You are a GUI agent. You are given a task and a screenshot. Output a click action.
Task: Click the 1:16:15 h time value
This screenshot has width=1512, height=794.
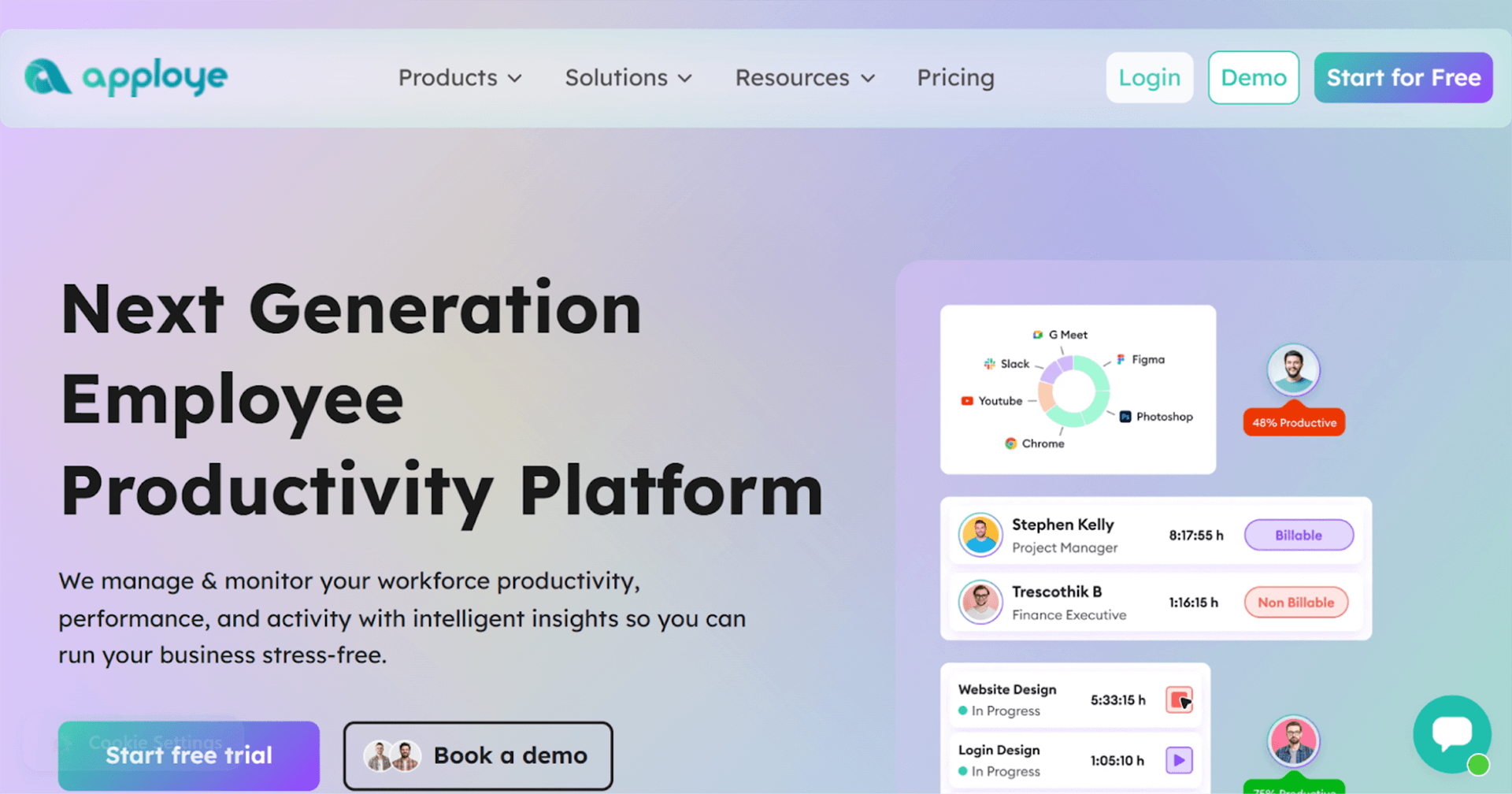click(x=1193, y=603)
